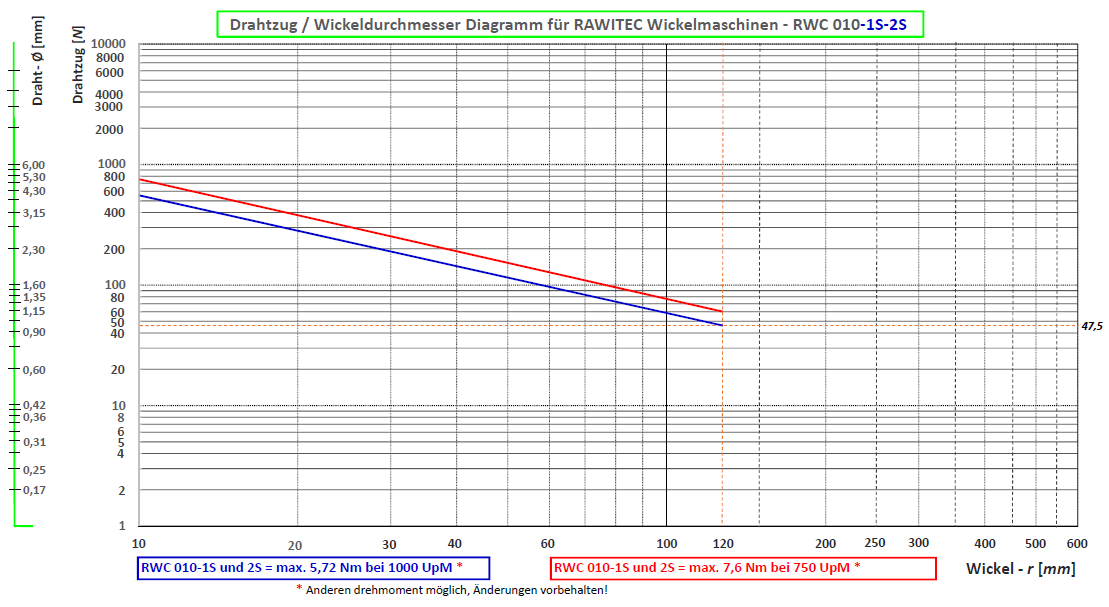Click the wire diameter value 0,17
Screen dimensions: 1109x607
[33, 490]
